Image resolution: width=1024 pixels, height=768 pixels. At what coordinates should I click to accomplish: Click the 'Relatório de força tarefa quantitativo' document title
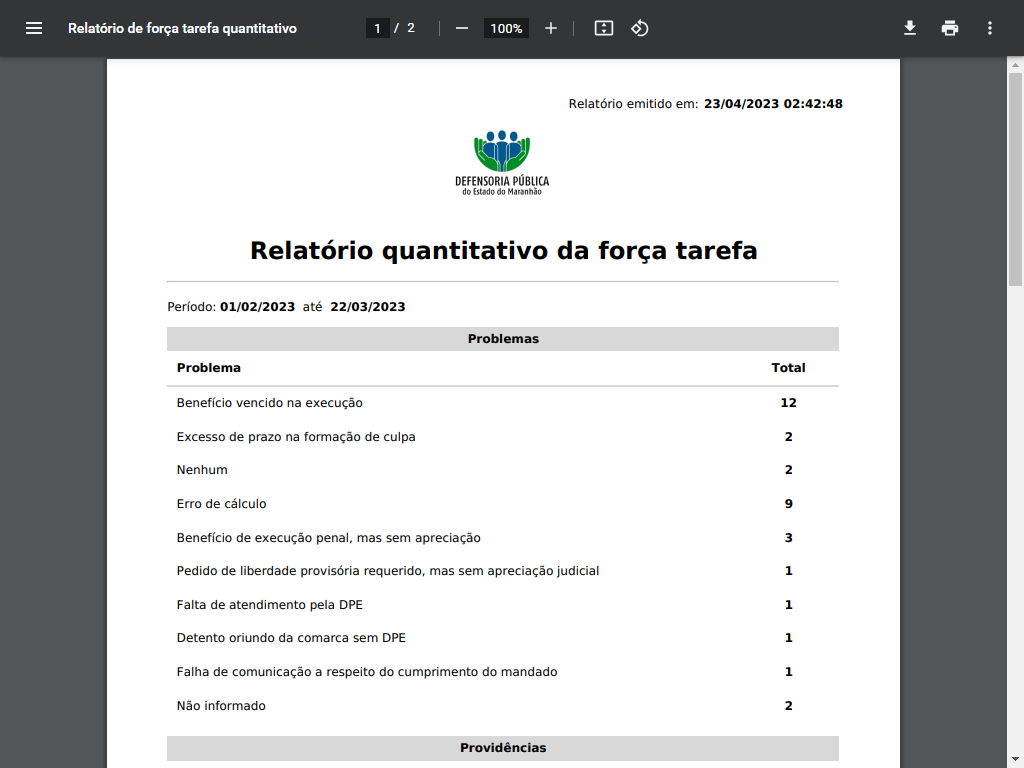point(182,28)
